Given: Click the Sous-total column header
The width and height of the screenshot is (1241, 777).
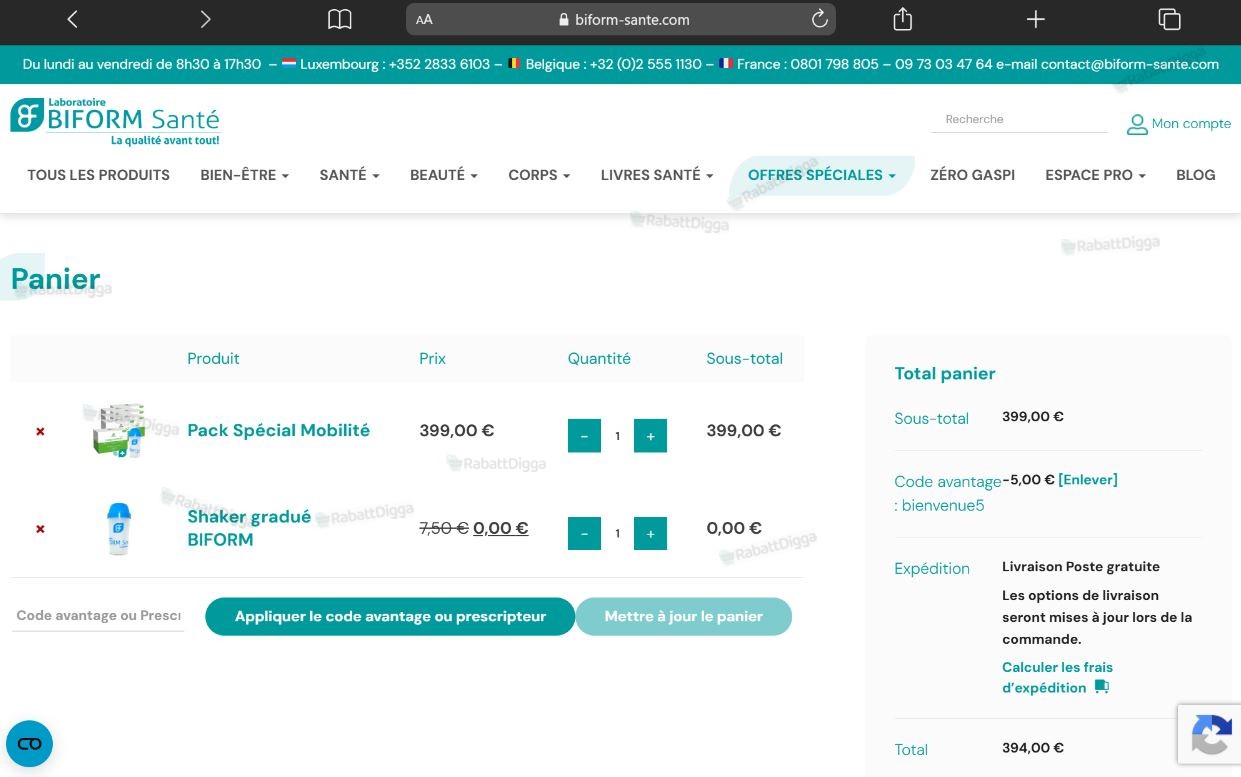Looking at the screenshot, I should point(744,359).
